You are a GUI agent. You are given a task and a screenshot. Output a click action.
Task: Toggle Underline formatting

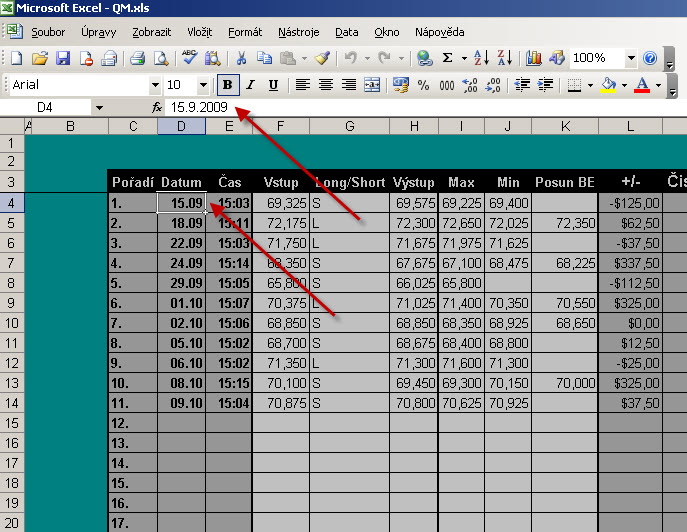pos(273,85)
